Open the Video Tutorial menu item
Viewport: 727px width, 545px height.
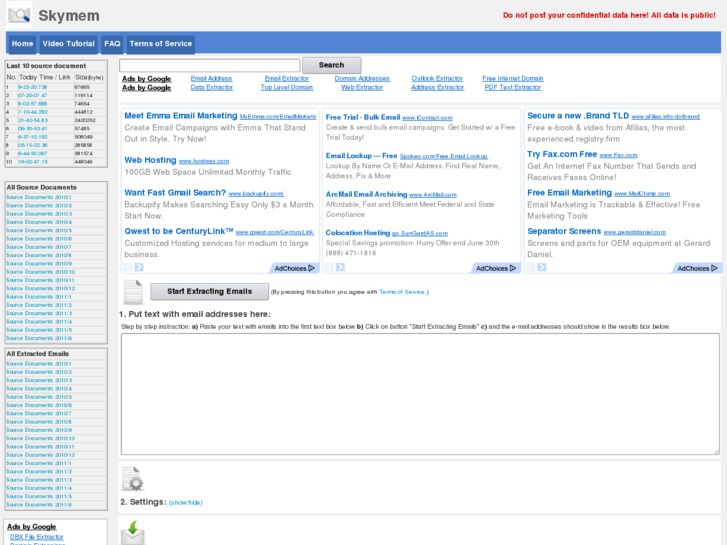point(69,44)
